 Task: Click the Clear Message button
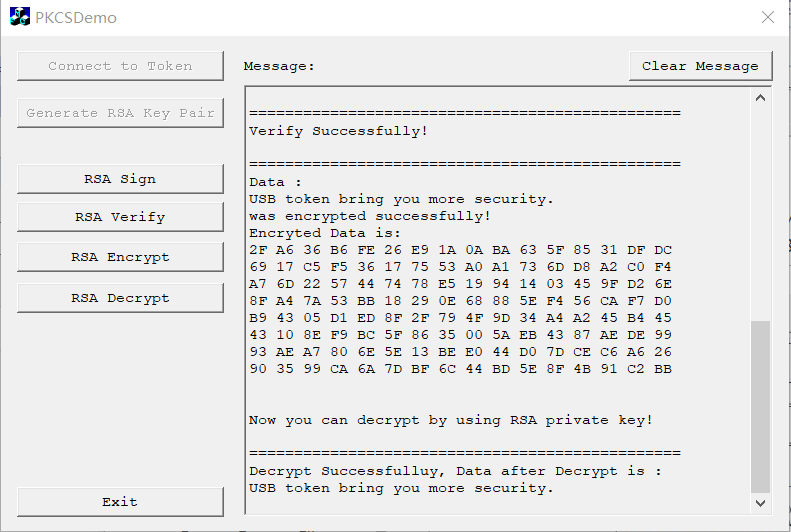coord(700,66)
